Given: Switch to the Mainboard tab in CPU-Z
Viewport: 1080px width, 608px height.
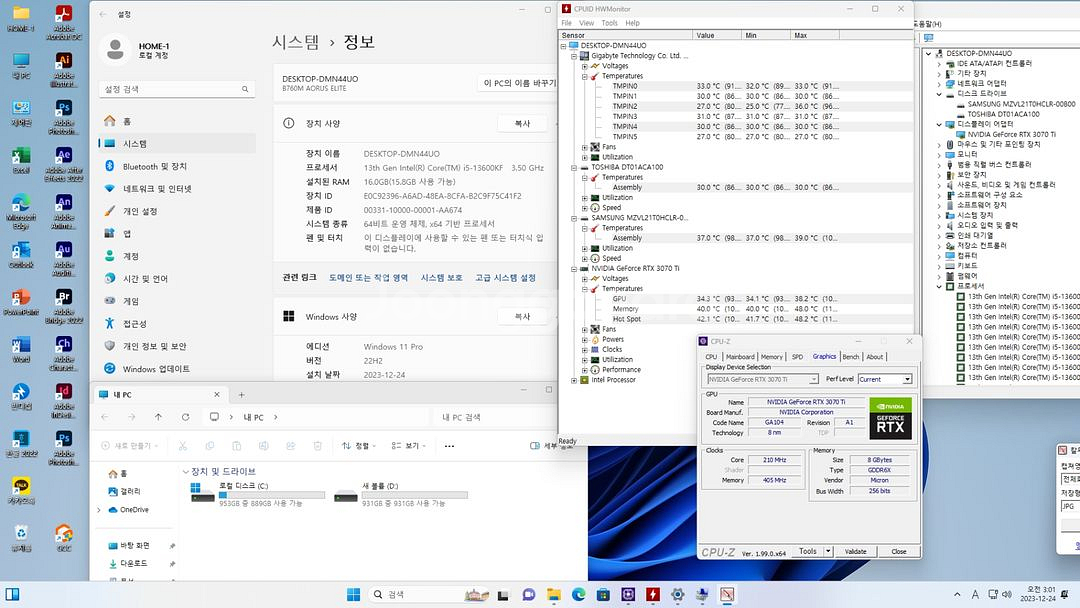Looking at the screenshot, I should (x=740, y=357).
